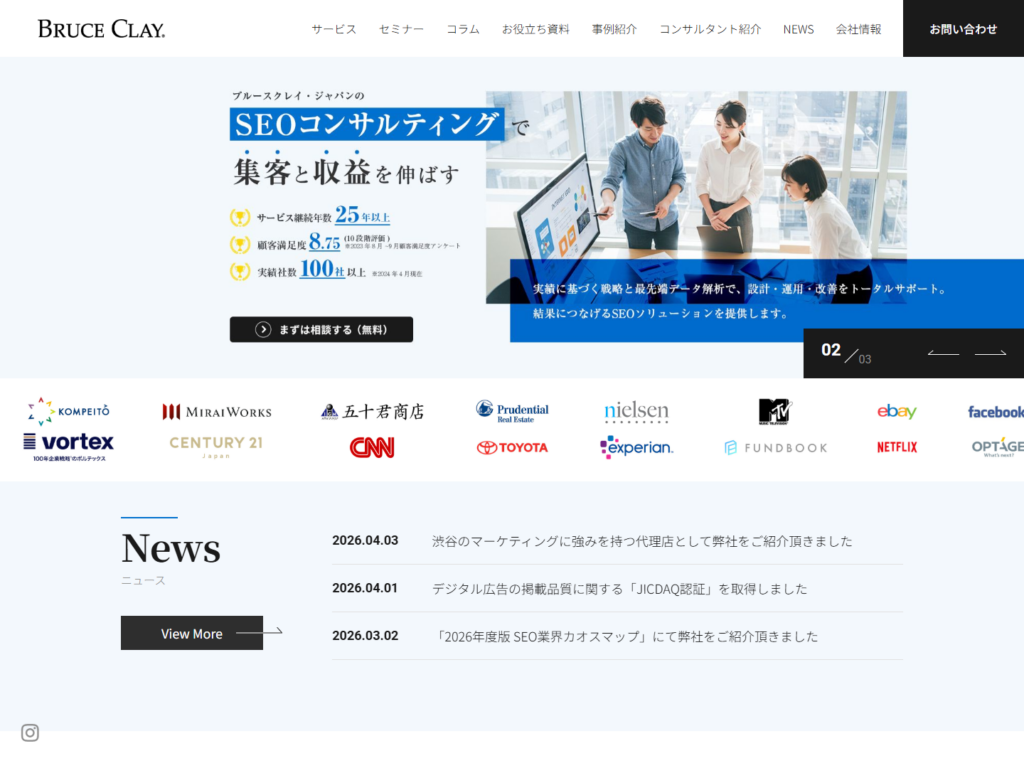Click the Netflix logo

tap(897, 447)
